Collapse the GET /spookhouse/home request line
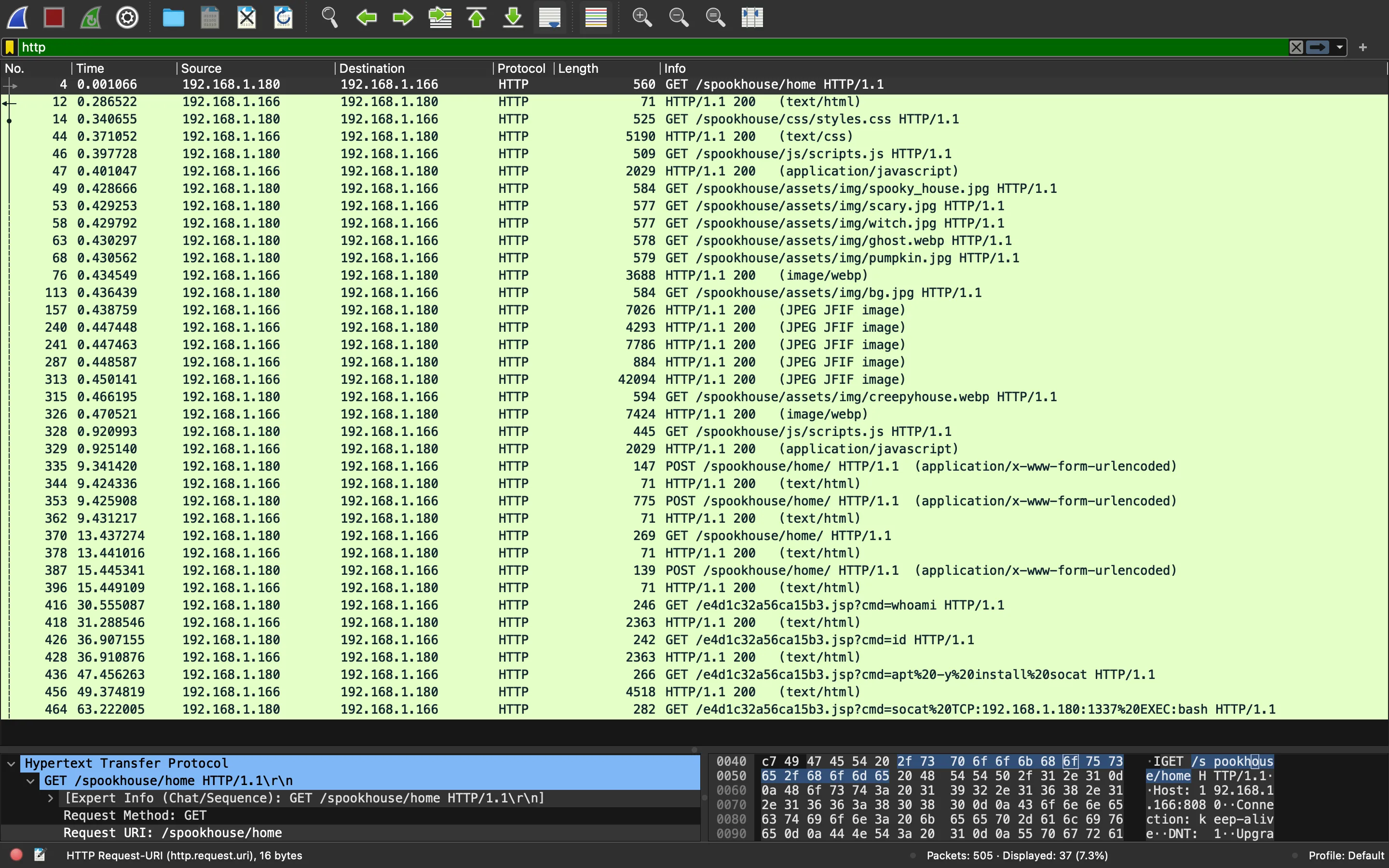 30,781
